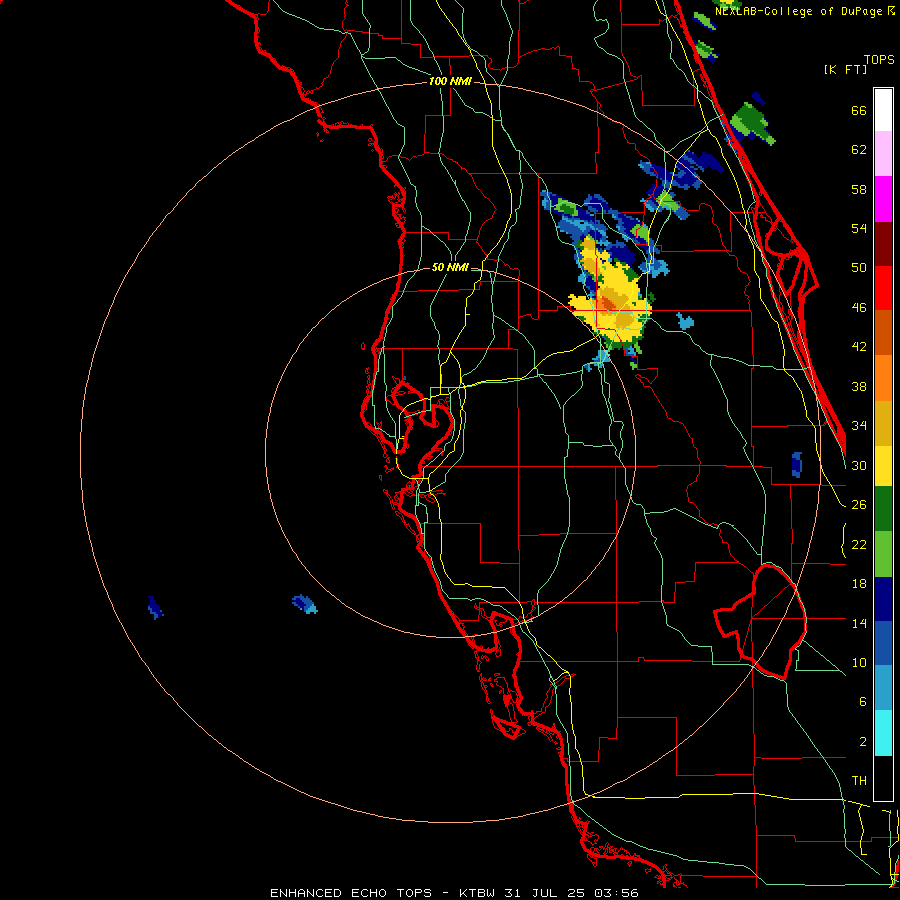Click the '66' legend value

click(859, 110)
